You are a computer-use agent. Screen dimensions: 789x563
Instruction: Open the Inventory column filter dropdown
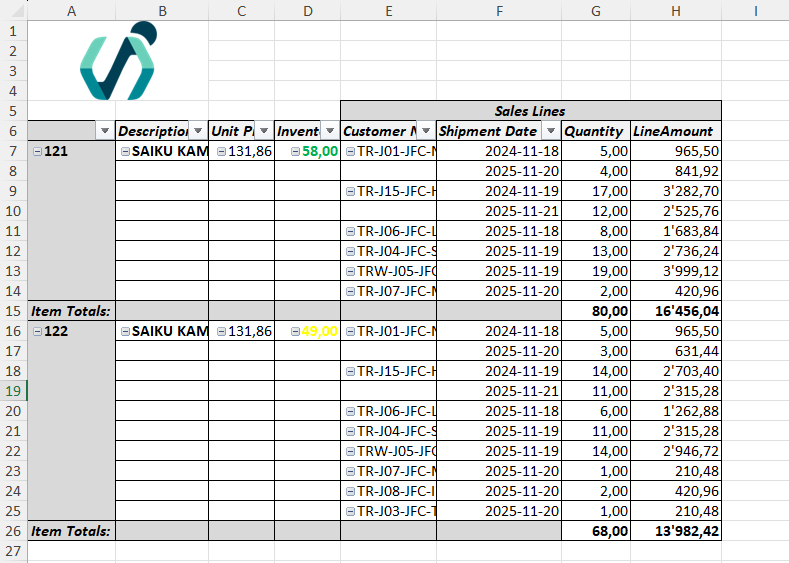coord(329,131)
